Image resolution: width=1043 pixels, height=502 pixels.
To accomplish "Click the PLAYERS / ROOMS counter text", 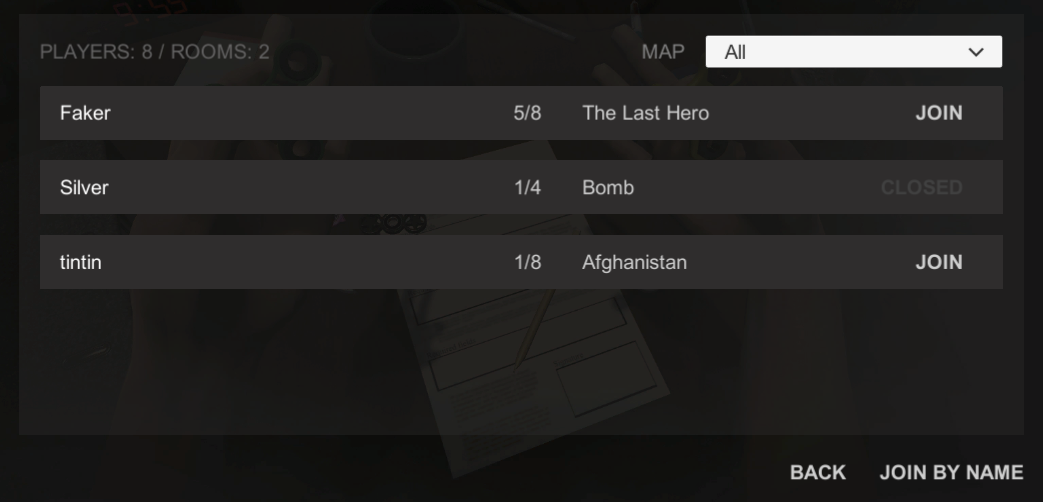I will point(154,52).
